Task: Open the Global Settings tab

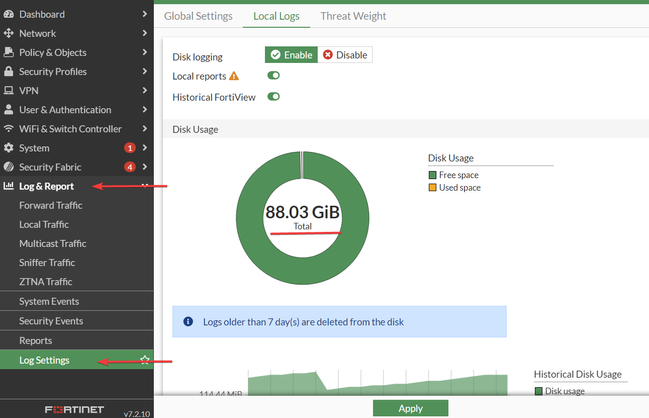Action: click(x=198, y=16)
